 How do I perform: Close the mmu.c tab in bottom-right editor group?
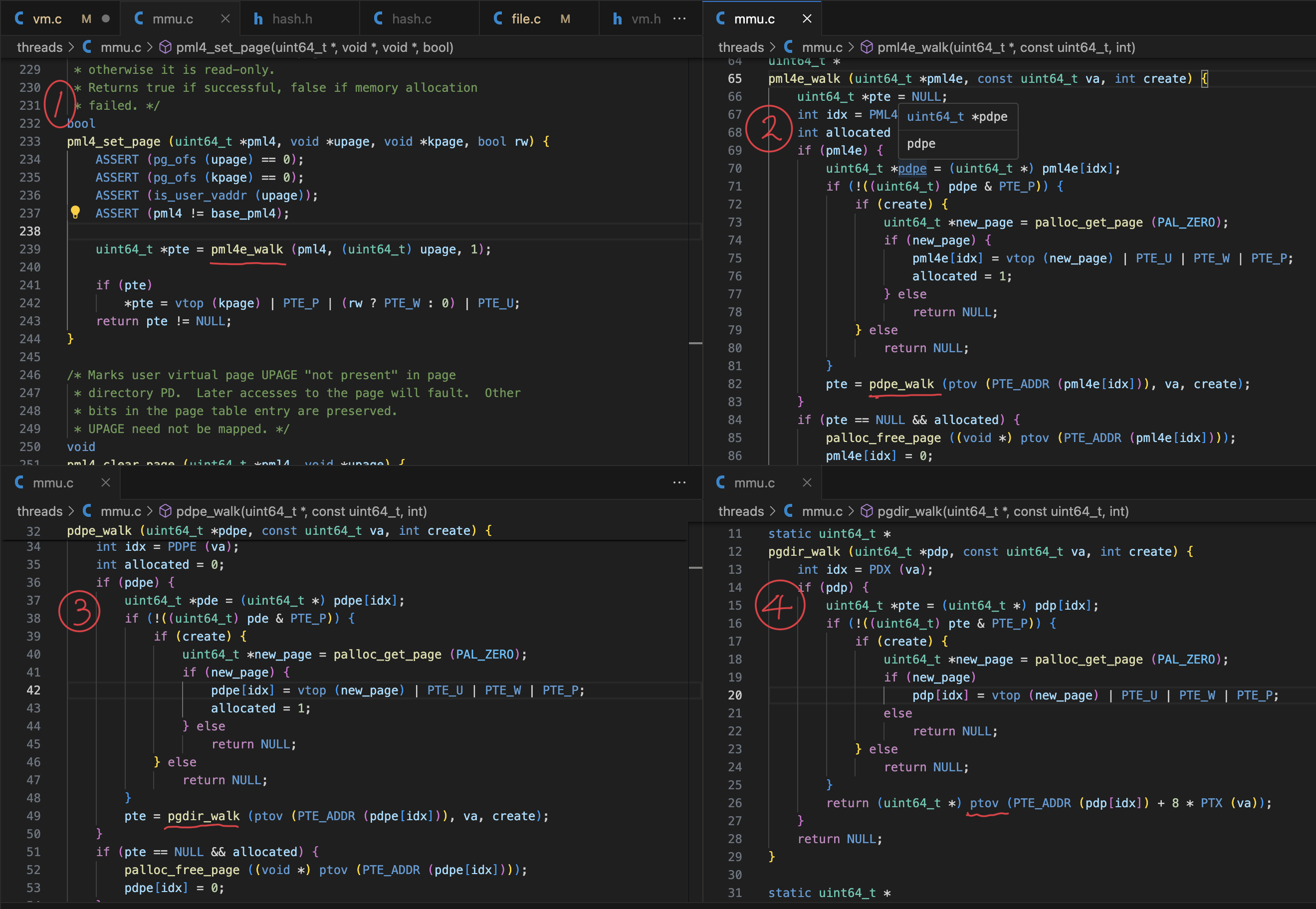click(807, 482)
